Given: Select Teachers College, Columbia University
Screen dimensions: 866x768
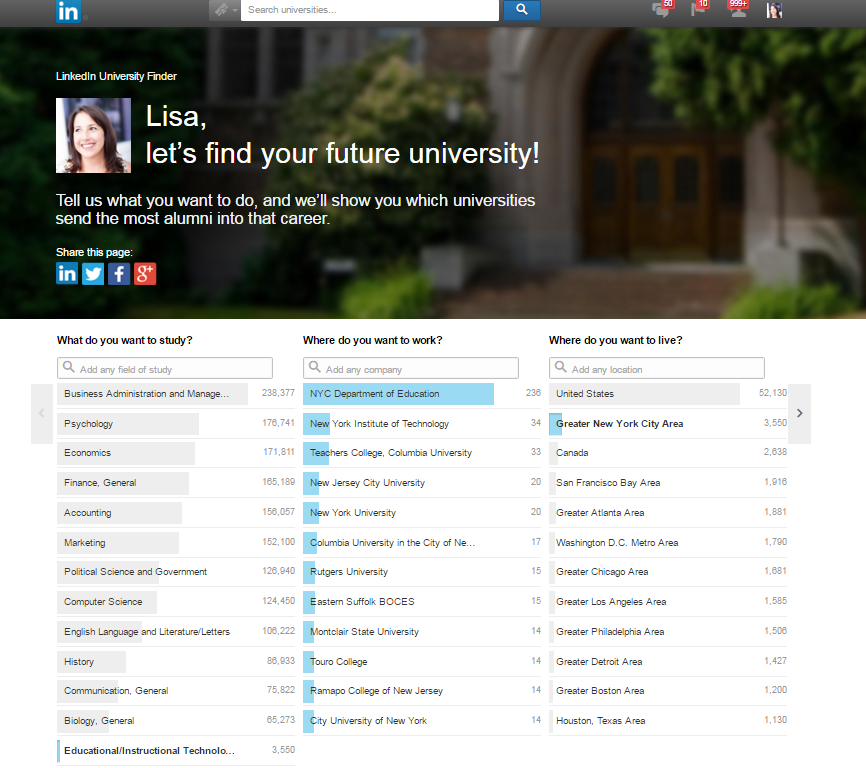Looking at the screenshot, I should pyautogui.click(x=422, y=453).
